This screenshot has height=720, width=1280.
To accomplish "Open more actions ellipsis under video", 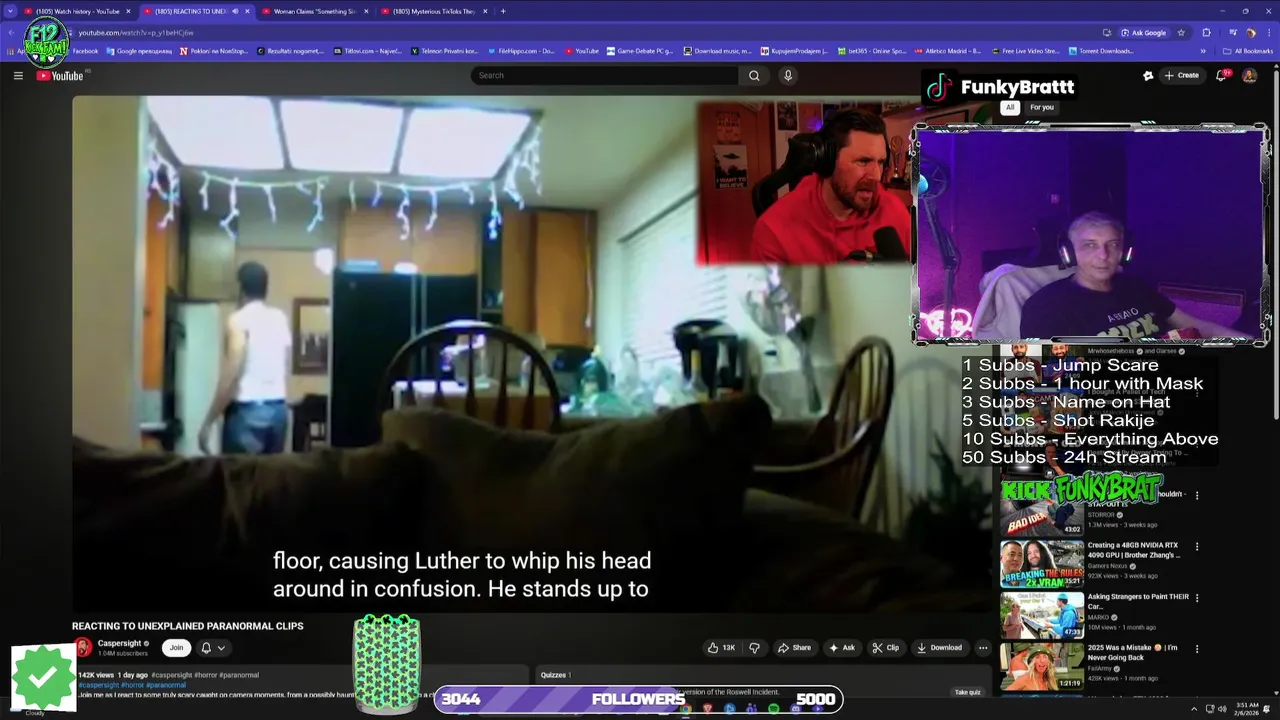I will [x=983, y=647].
